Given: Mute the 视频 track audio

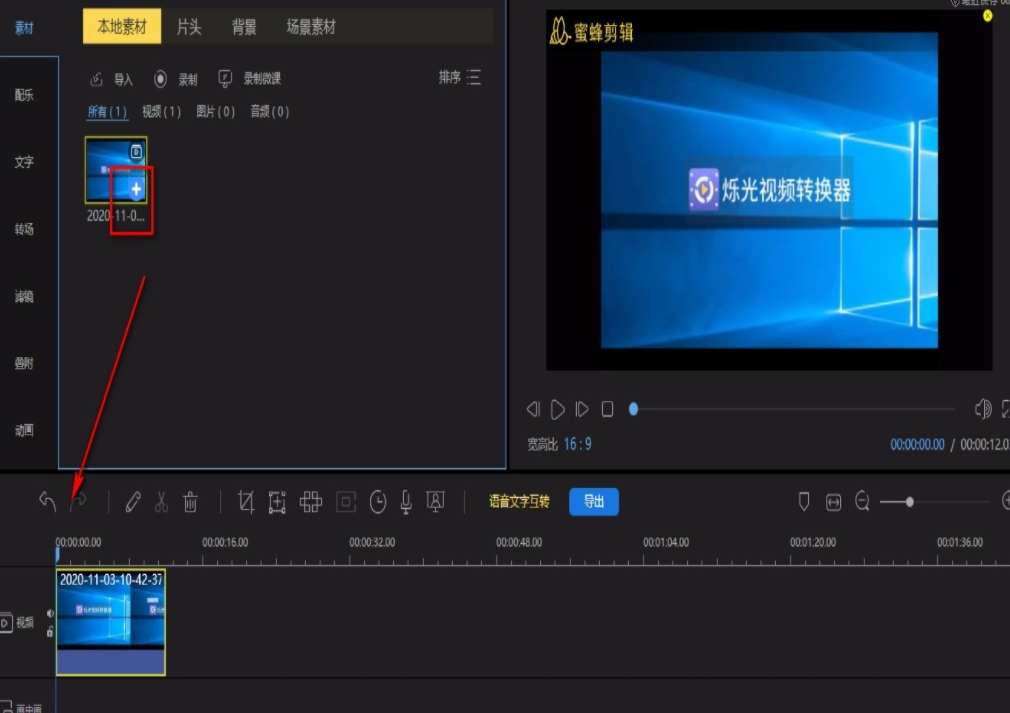Looking at the screenshot, I should pos(50,613).
